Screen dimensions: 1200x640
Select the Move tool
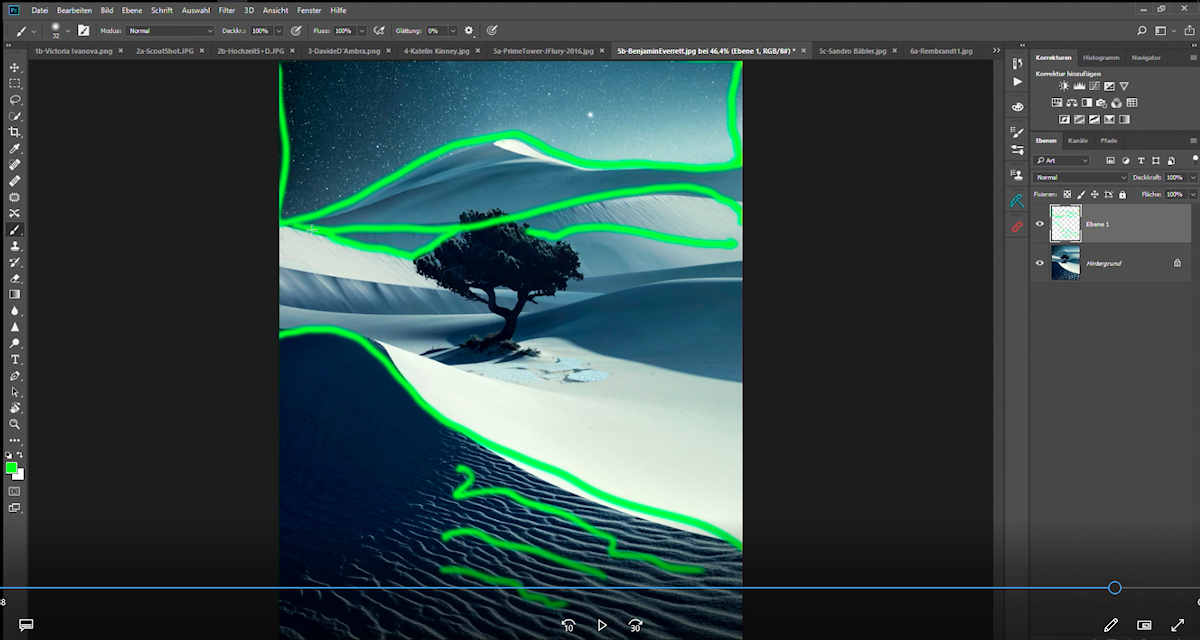coord(15,67)
